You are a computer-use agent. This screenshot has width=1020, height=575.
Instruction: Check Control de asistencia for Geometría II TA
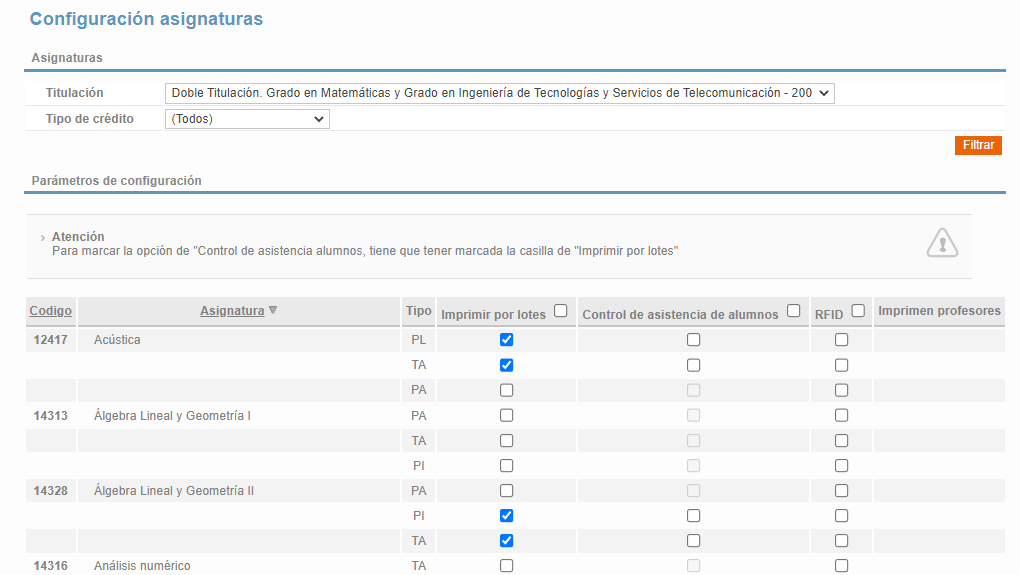(693, 541)
